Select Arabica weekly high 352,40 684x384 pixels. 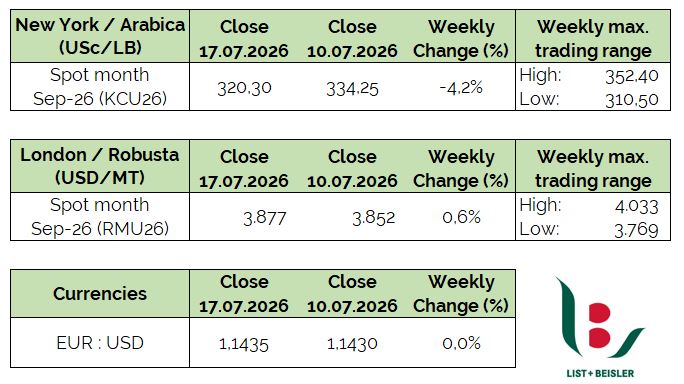click(x=632, y=76)
